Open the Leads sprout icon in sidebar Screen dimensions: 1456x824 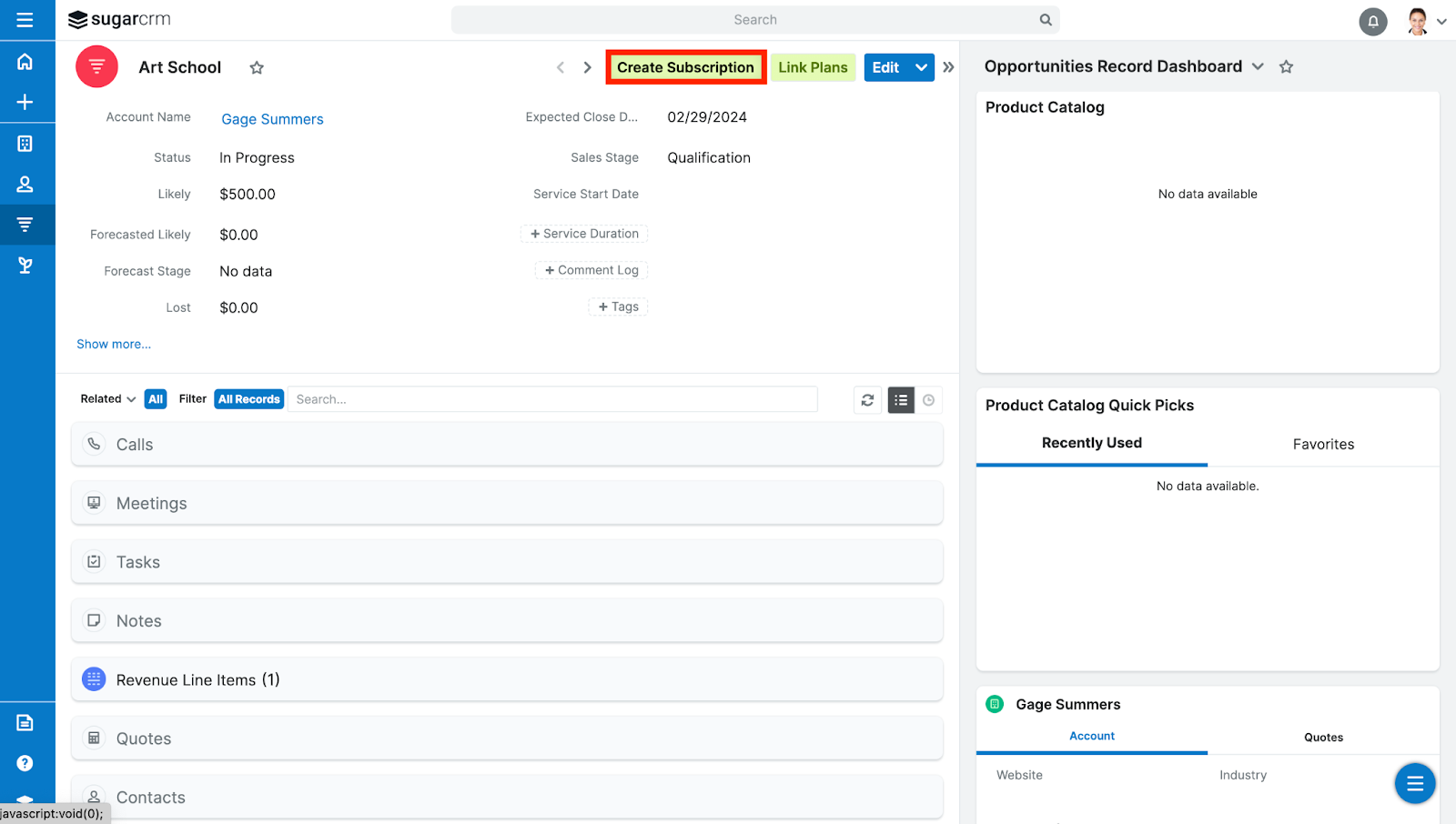pos(25,265)
